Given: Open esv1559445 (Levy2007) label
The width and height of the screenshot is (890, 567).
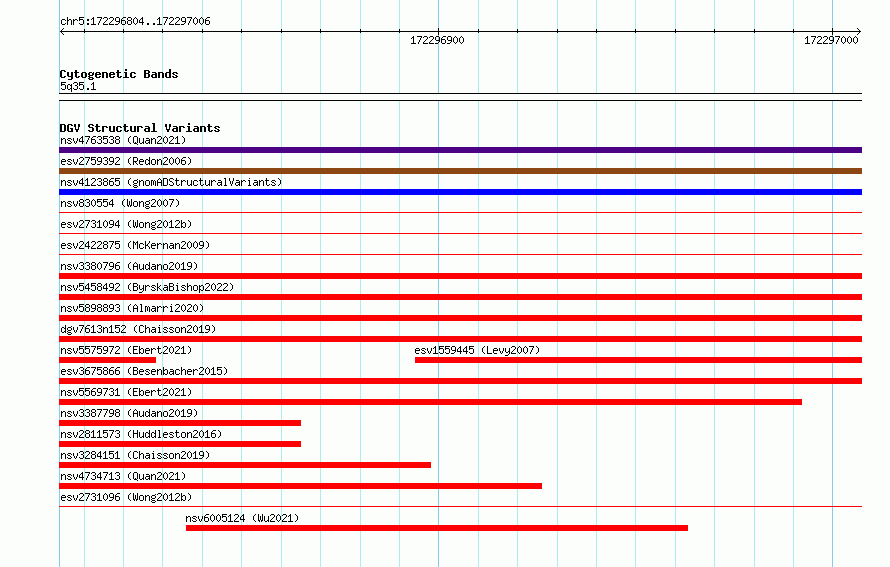Looking at the screenshot, I should pyautogui.click(x=477, y=350).
